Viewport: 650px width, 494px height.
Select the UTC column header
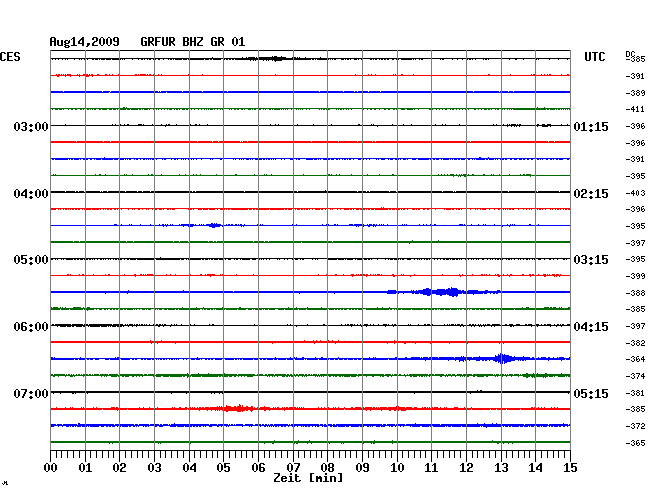click(x=594, y=57)
